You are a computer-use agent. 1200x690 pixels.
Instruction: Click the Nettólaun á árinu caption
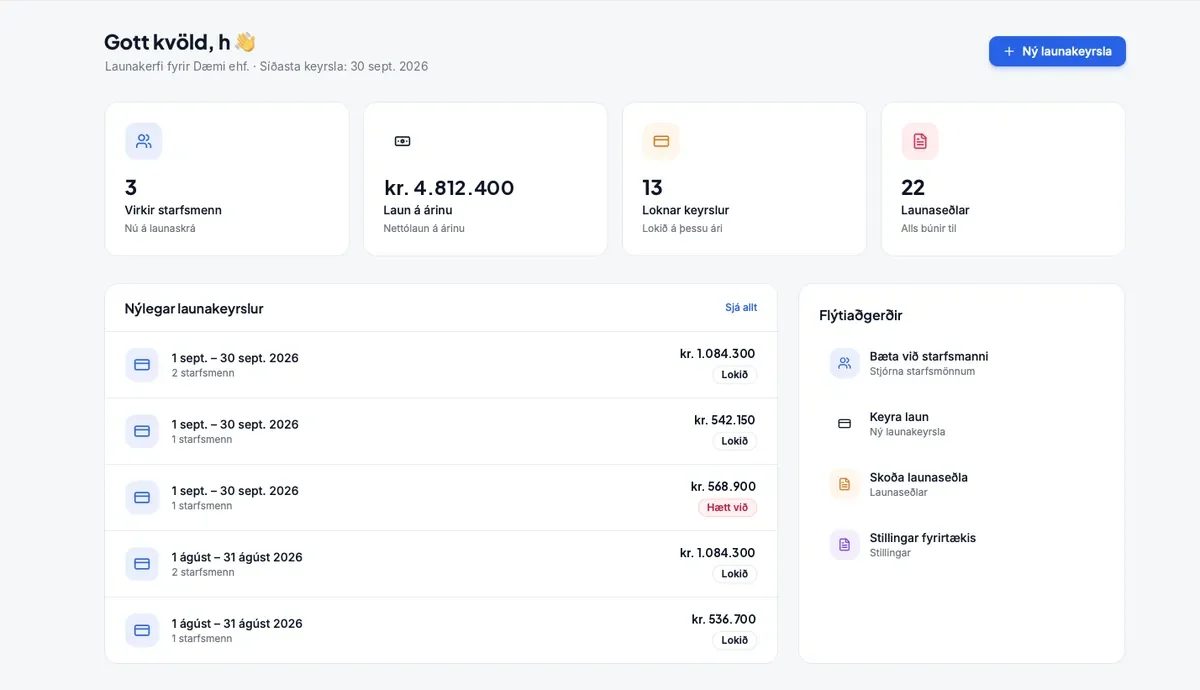(424, 228)
